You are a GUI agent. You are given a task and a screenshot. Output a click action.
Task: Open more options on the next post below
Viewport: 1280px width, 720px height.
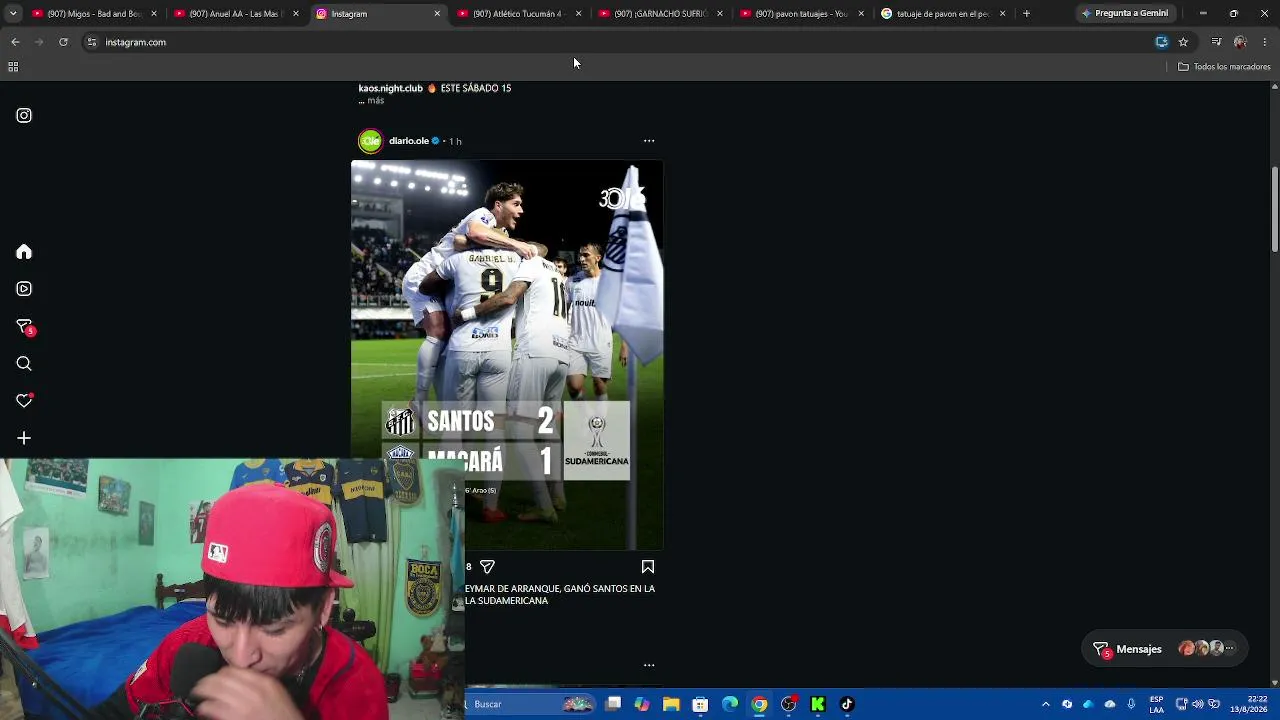649,665
